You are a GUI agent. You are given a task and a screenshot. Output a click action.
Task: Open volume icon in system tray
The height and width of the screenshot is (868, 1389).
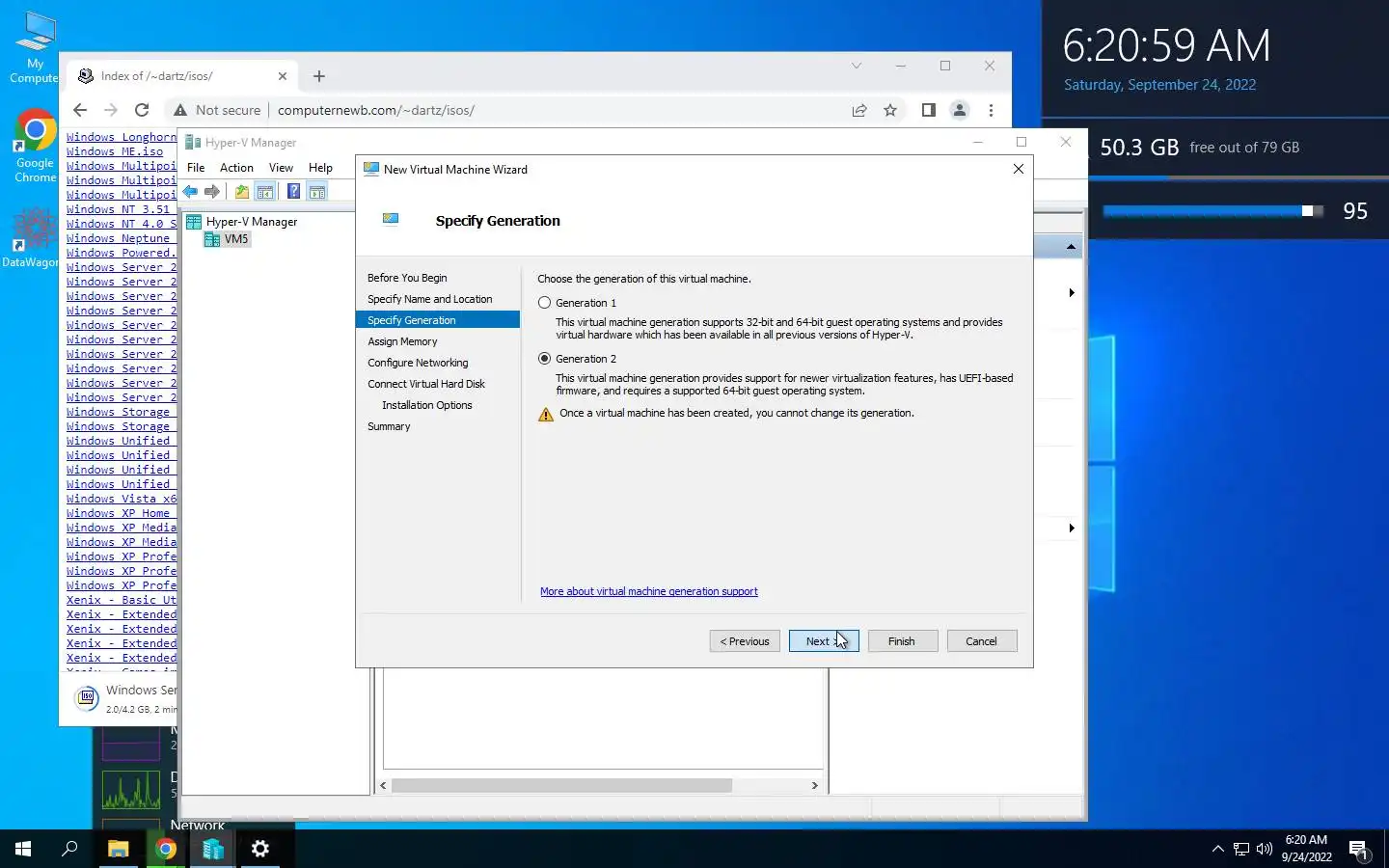(1265, 849)
